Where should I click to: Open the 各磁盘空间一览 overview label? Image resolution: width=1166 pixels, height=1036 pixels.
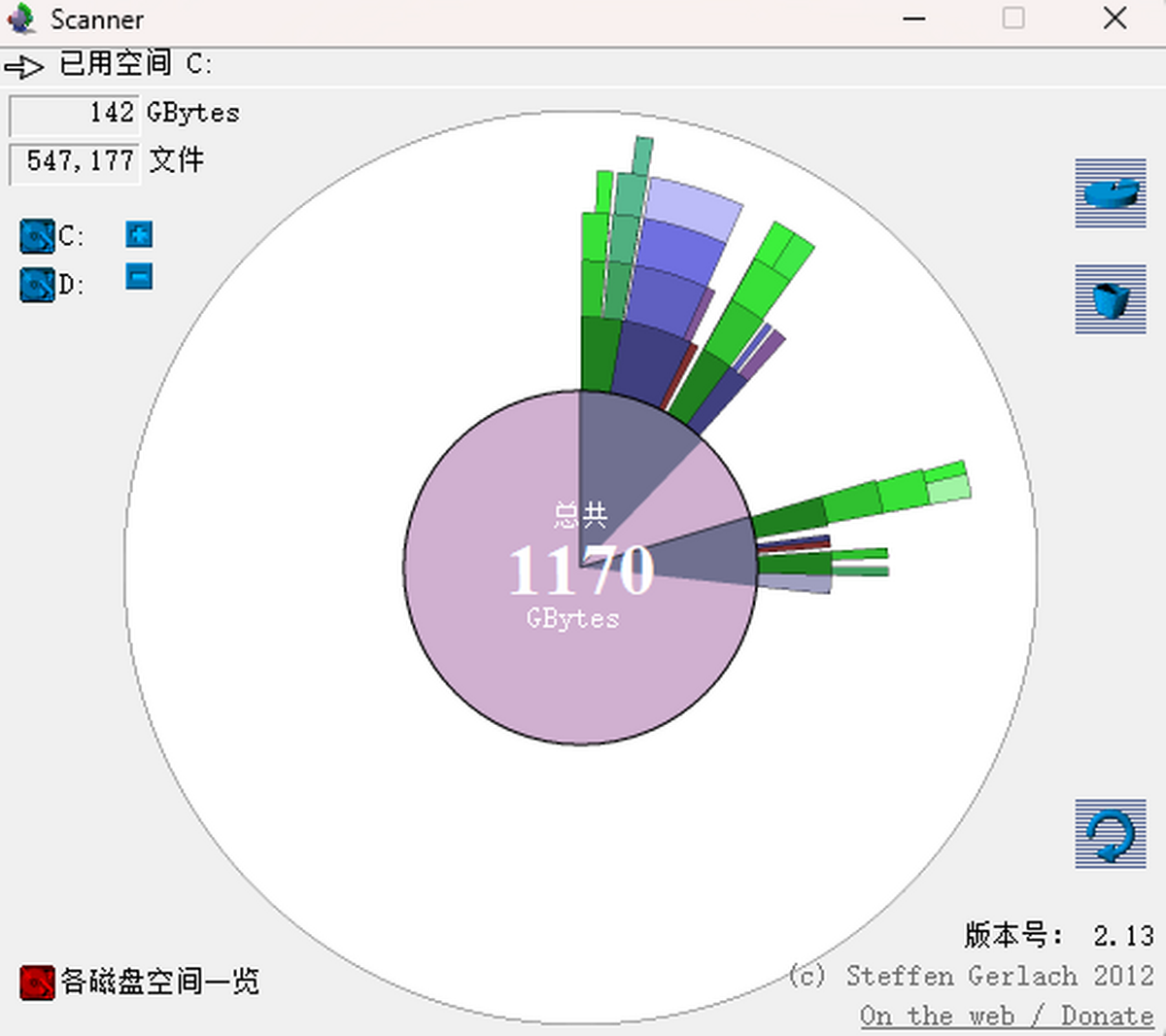coord(160,982)
